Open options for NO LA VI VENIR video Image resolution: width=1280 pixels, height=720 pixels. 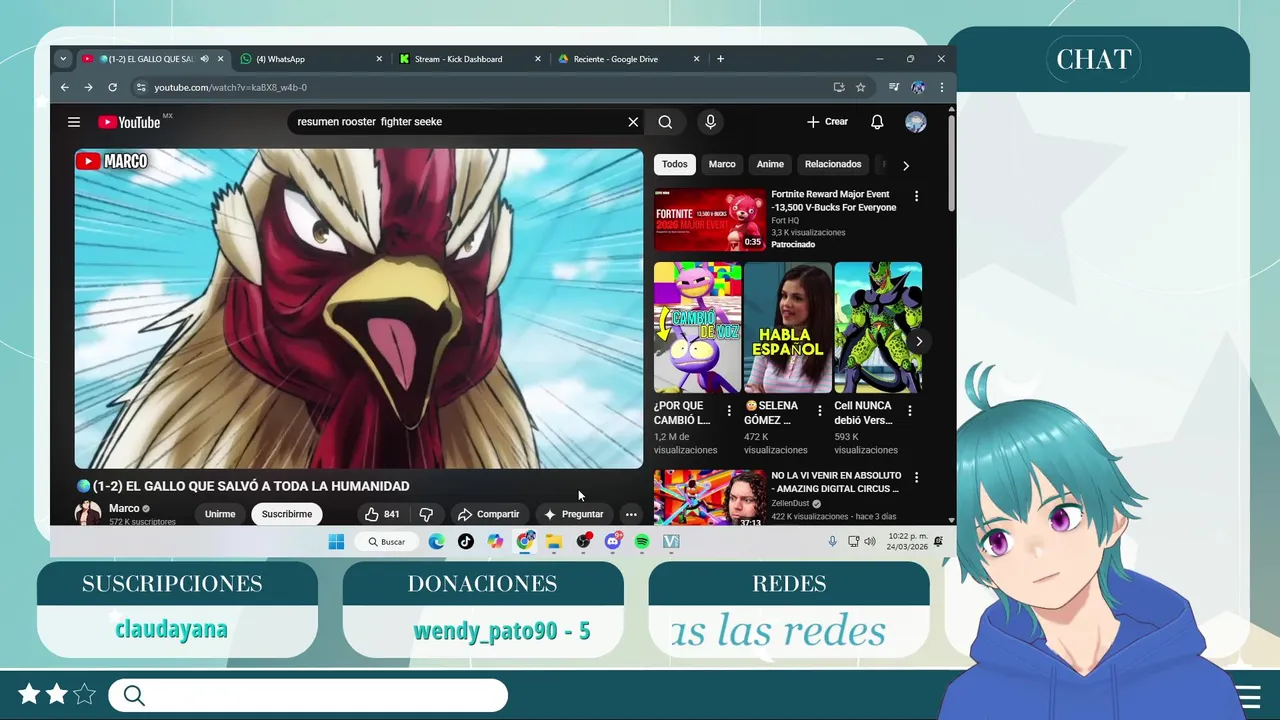pyautogui.click(x=916, y=478)
